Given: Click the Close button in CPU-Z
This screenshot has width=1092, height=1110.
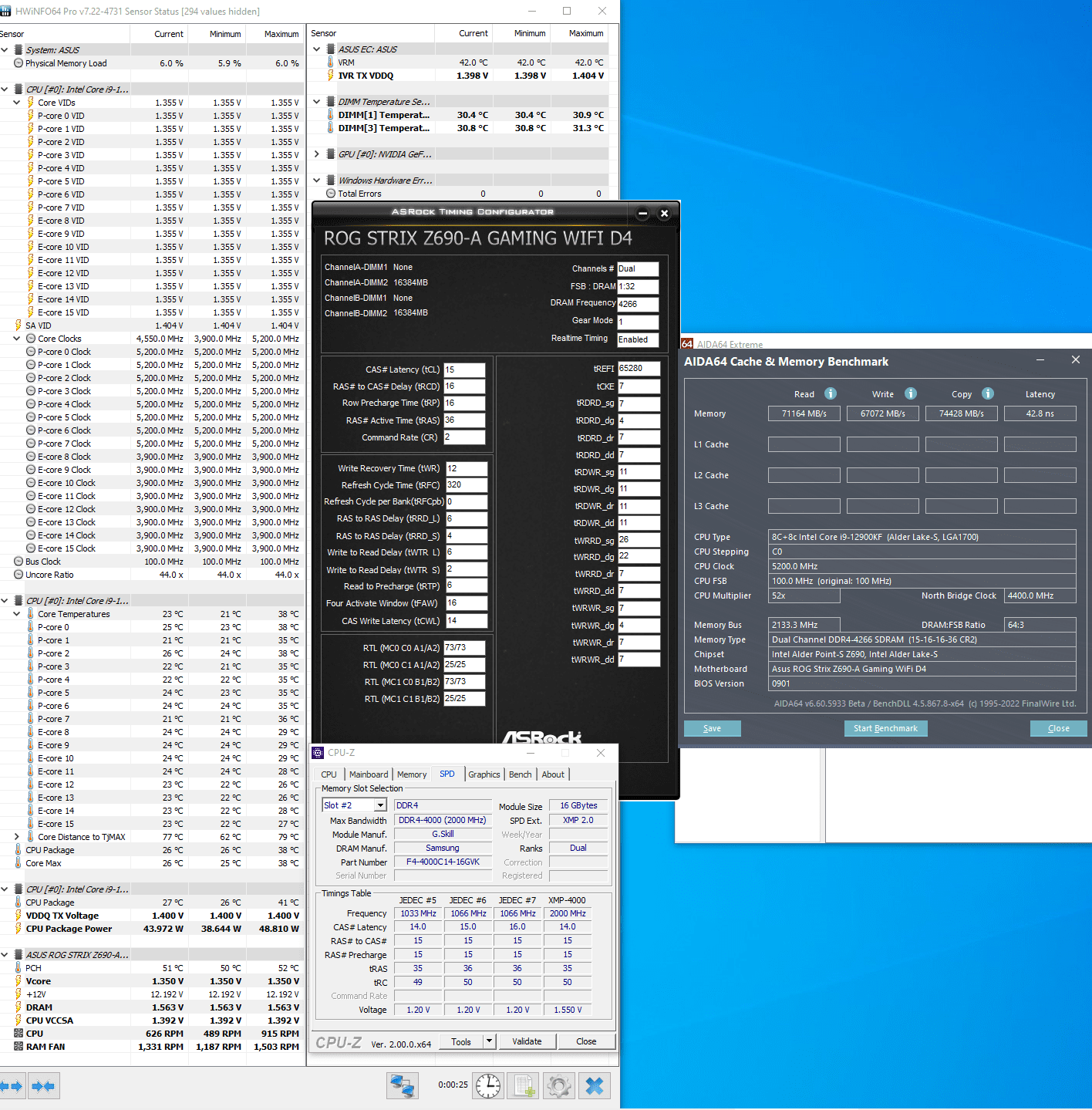Looking at the screenshot, I should click(586, 1041).
